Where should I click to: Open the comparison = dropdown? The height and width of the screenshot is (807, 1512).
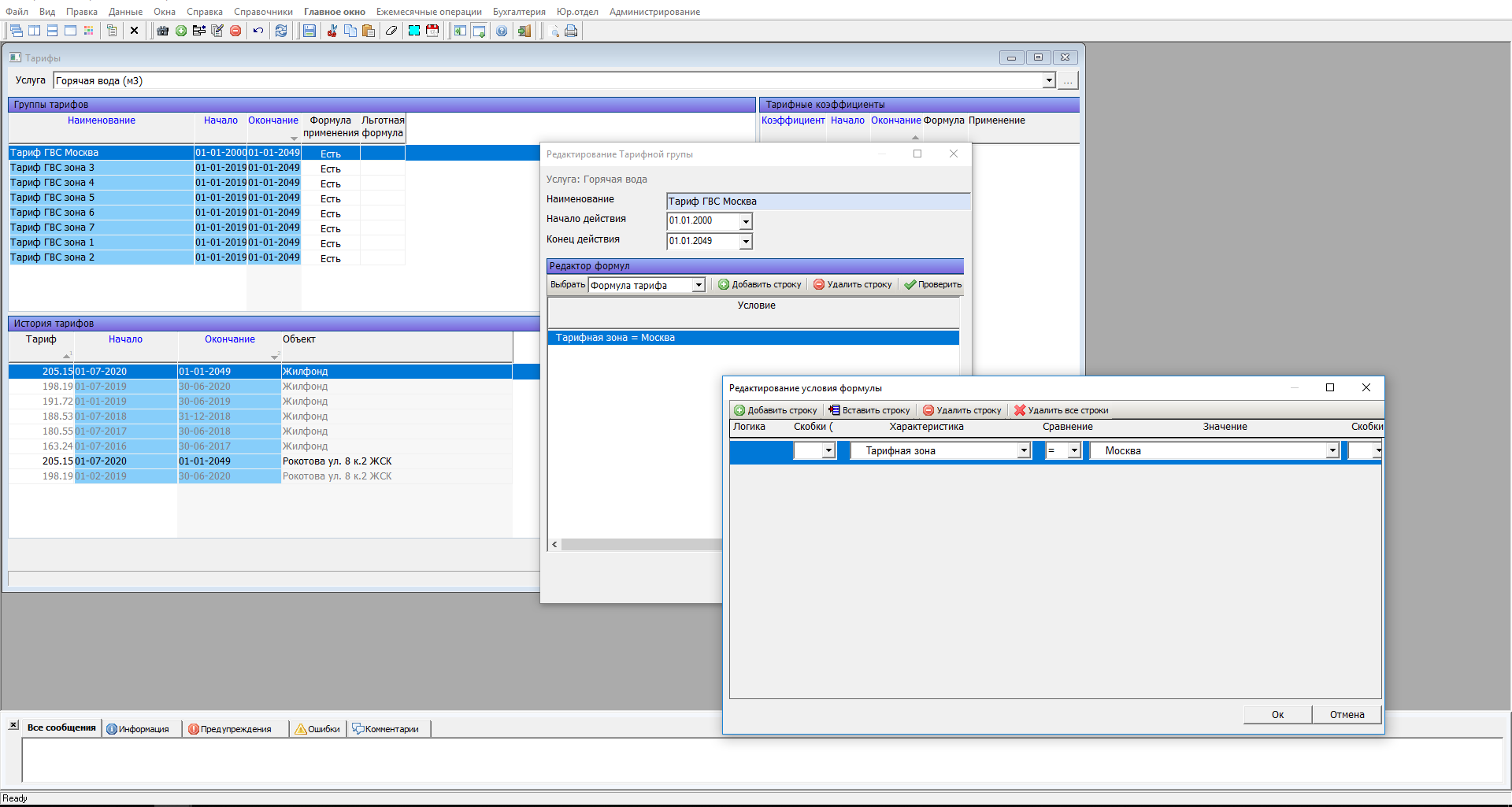pos(1074,451)
